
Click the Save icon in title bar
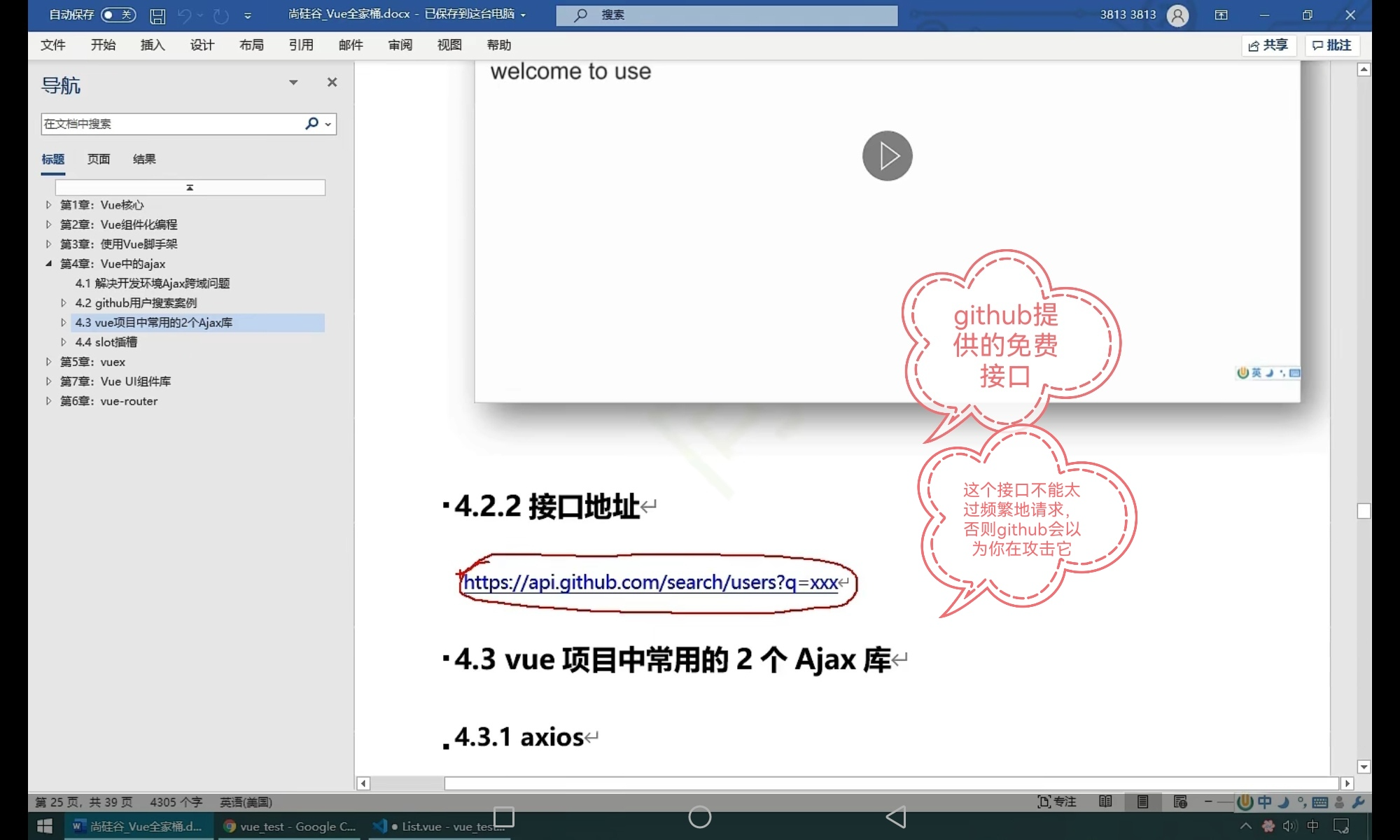coord(157,15)
